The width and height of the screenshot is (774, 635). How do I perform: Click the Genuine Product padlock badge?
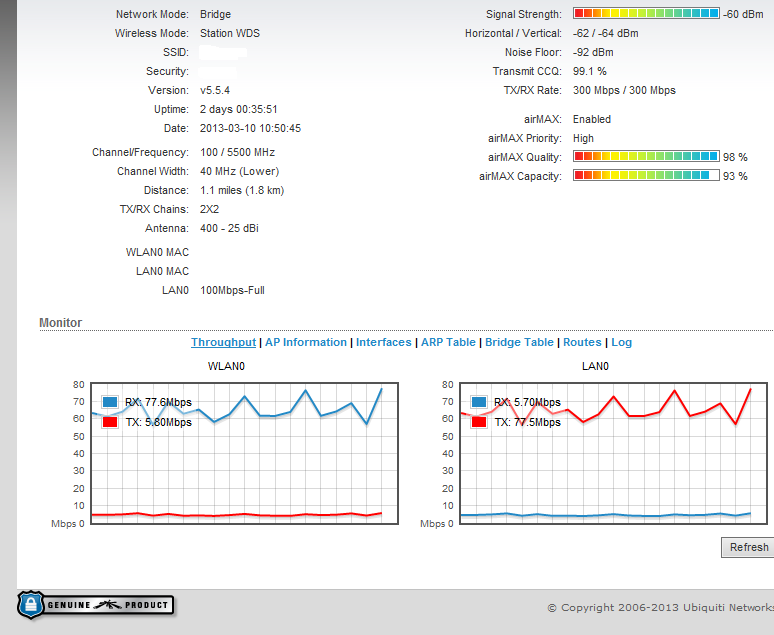tap(94, 604)
